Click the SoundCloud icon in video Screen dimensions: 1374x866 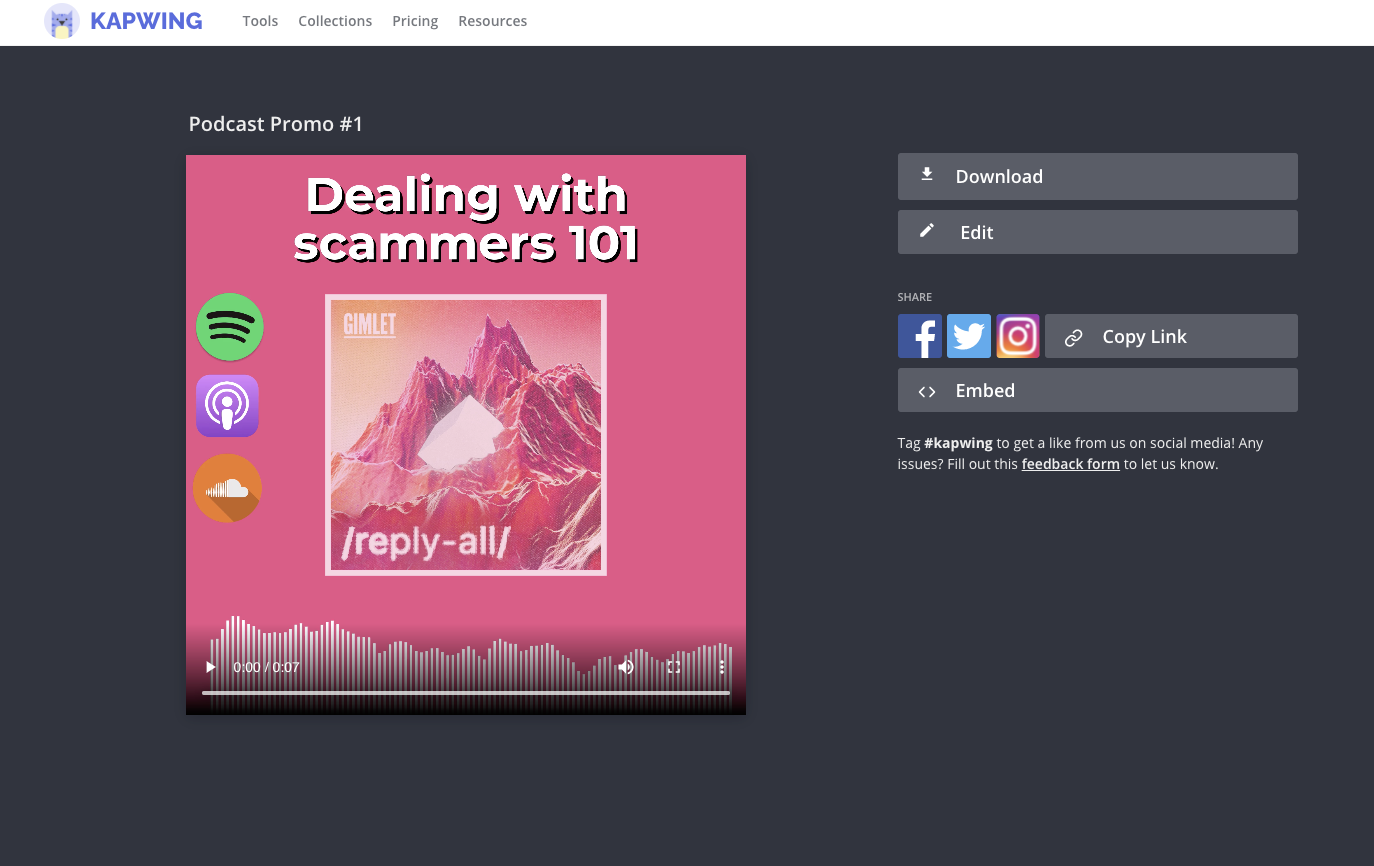click(x=227, y=488)
